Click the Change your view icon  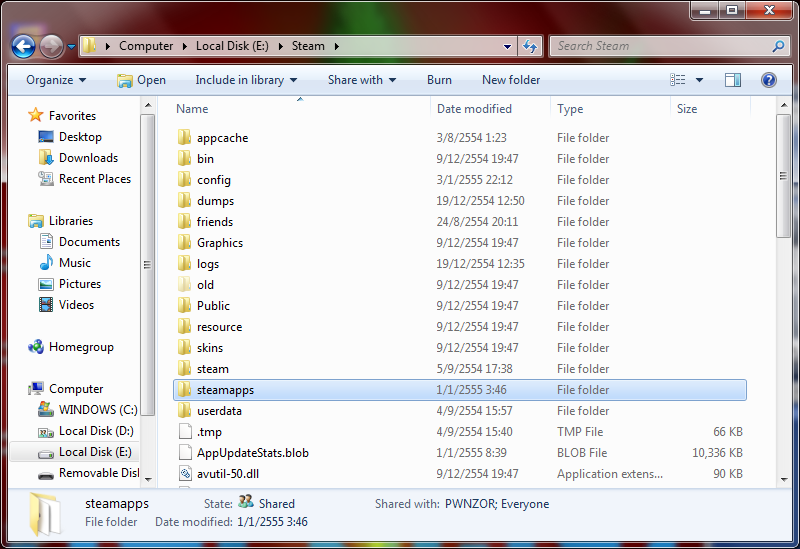[678, 80]
